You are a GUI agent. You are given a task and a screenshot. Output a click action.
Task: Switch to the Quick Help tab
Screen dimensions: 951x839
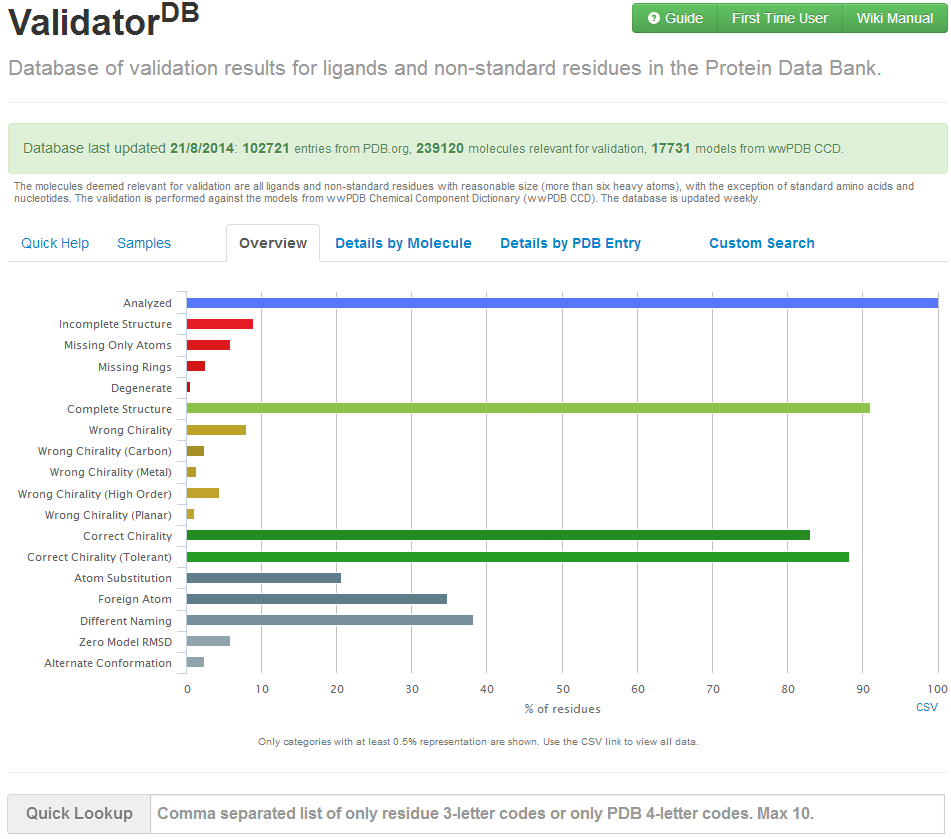click(x=55, y=243)
